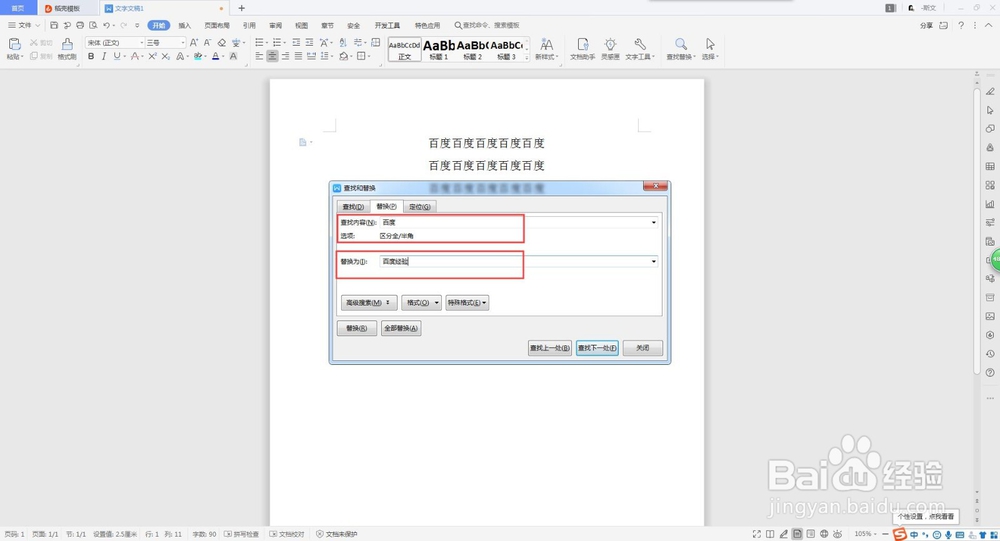Clear formatting with the eraser icon

pos(221,43)
